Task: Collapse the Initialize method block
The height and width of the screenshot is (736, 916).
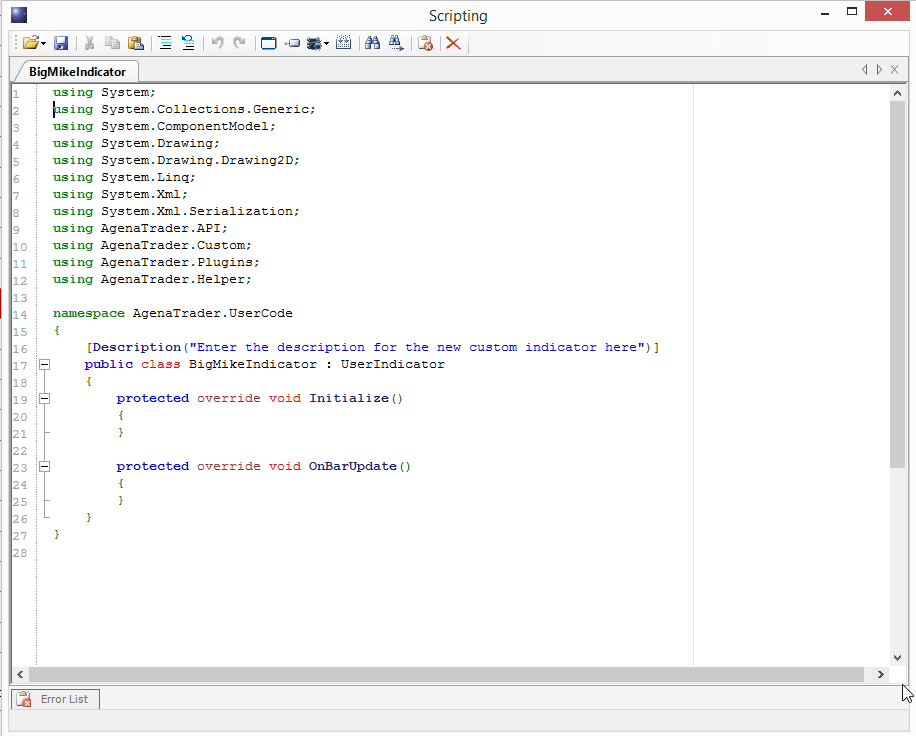Action: click(44, 399)
